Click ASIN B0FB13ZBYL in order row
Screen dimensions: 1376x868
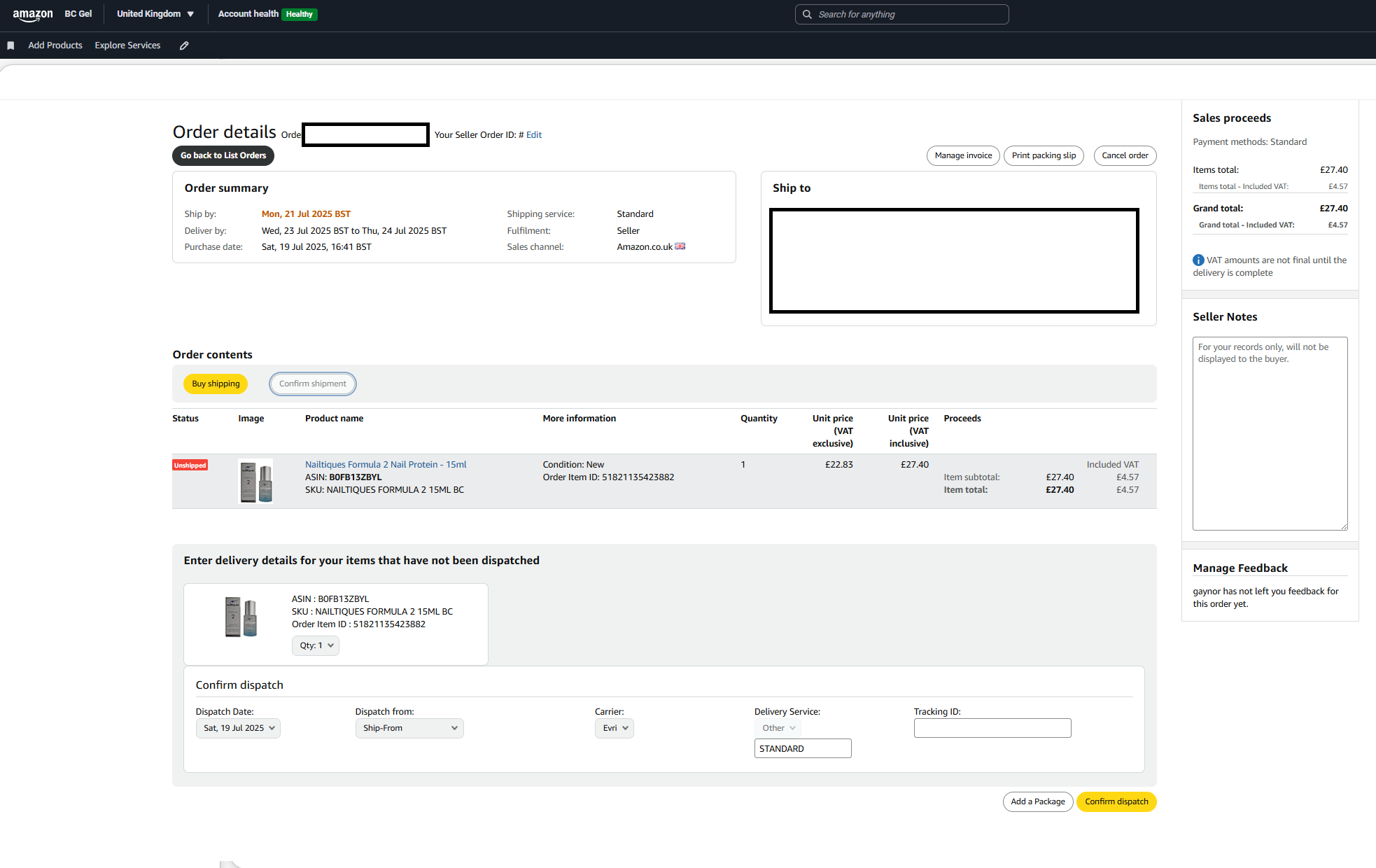point(344,477)
